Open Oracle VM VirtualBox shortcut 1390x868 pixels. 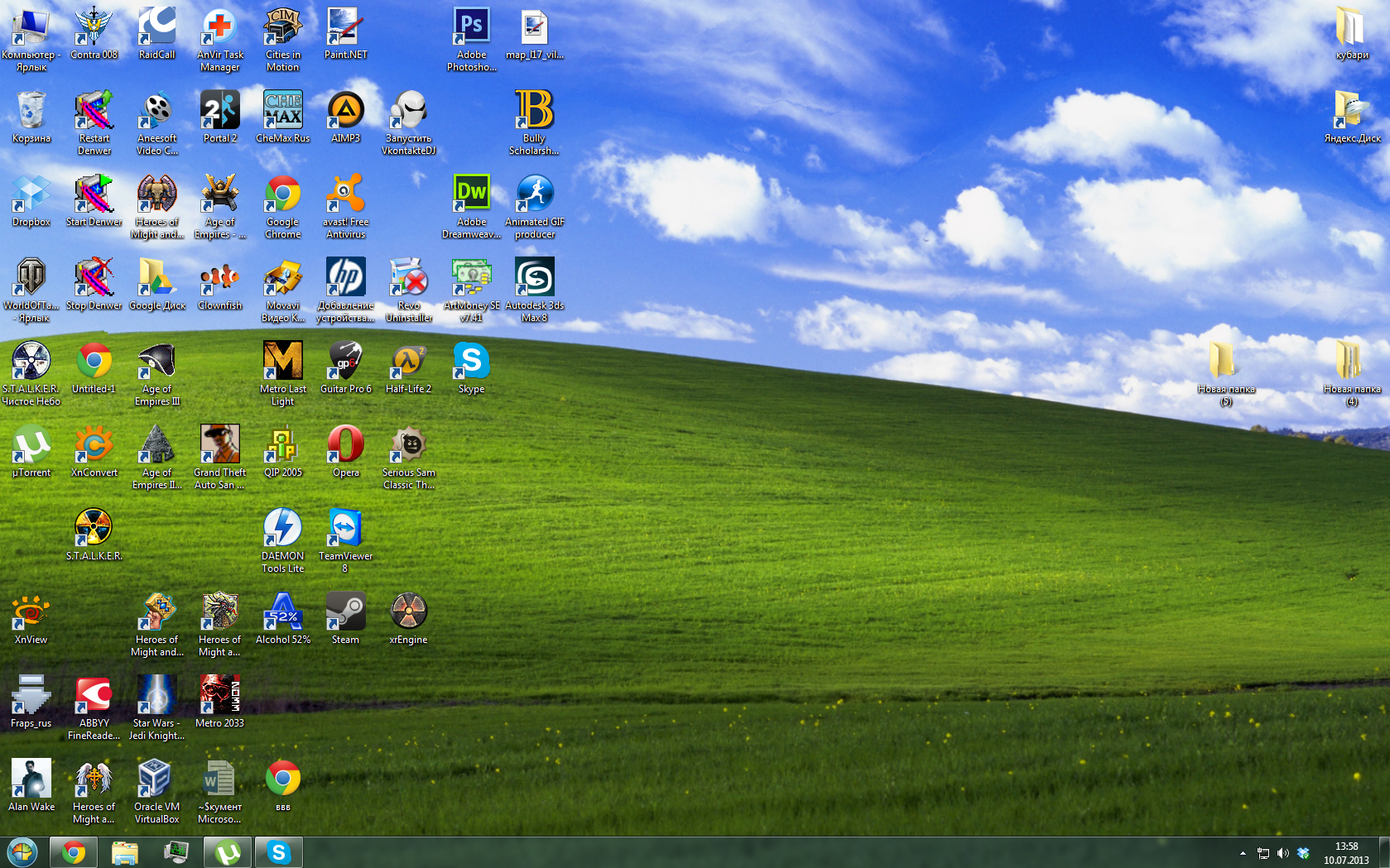click(157, 791)
